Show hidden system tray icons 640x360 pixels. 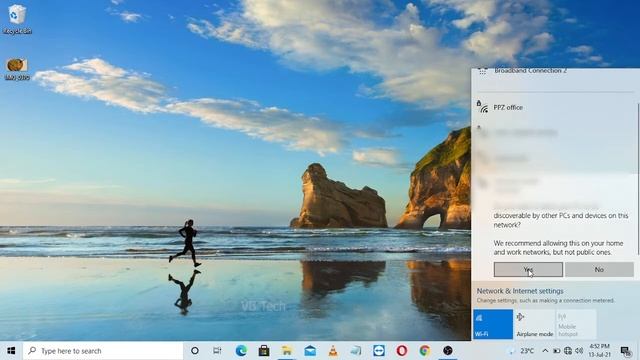point(545,351)
